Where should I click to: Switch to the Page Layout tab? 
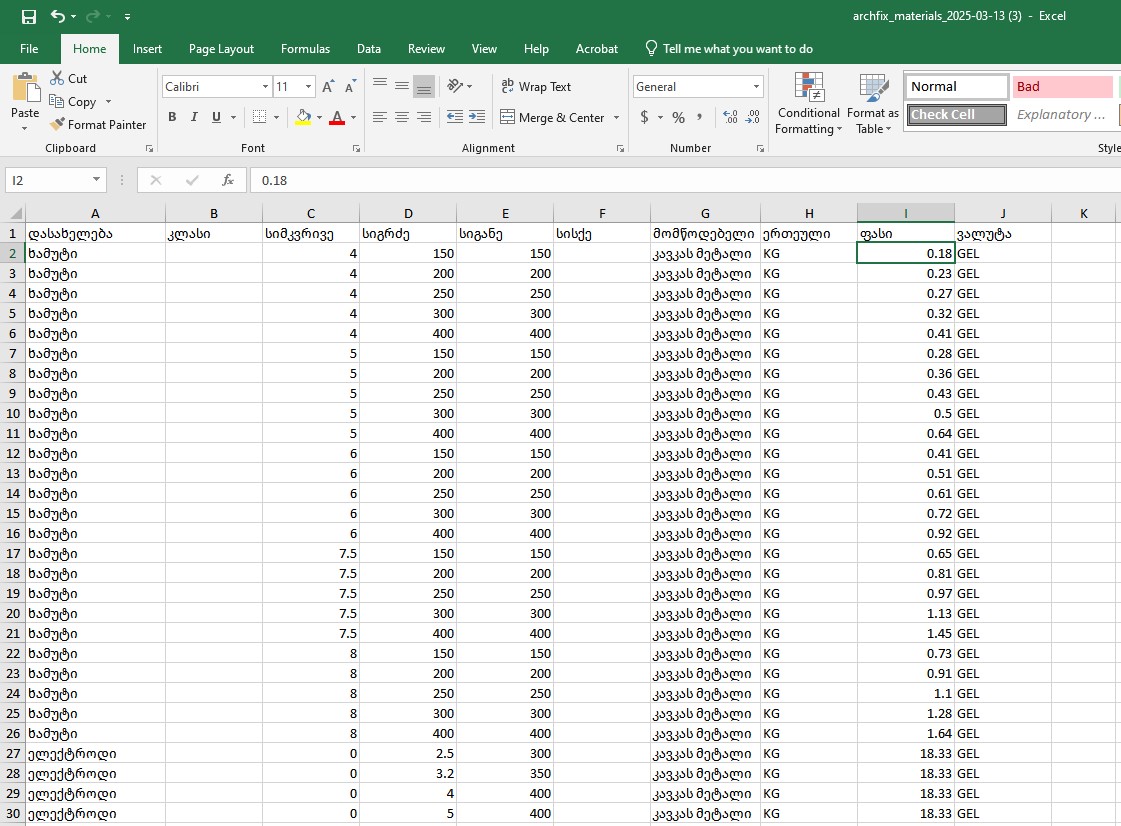[x=222, y=49]
